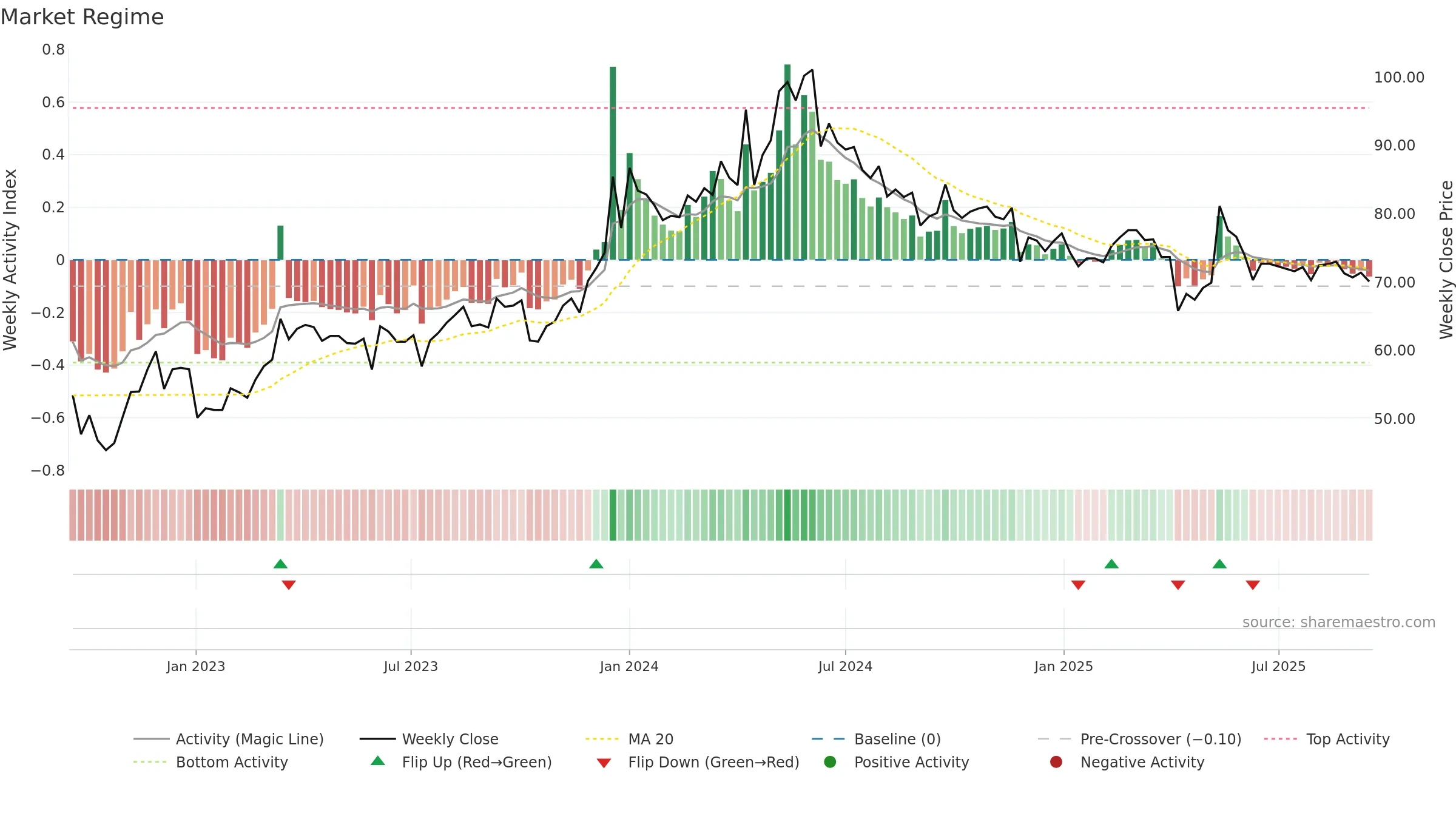1456x819 pixels.
Task: Click the last Flip Down triangle before Jul 2025
Action: point(1253,585)
